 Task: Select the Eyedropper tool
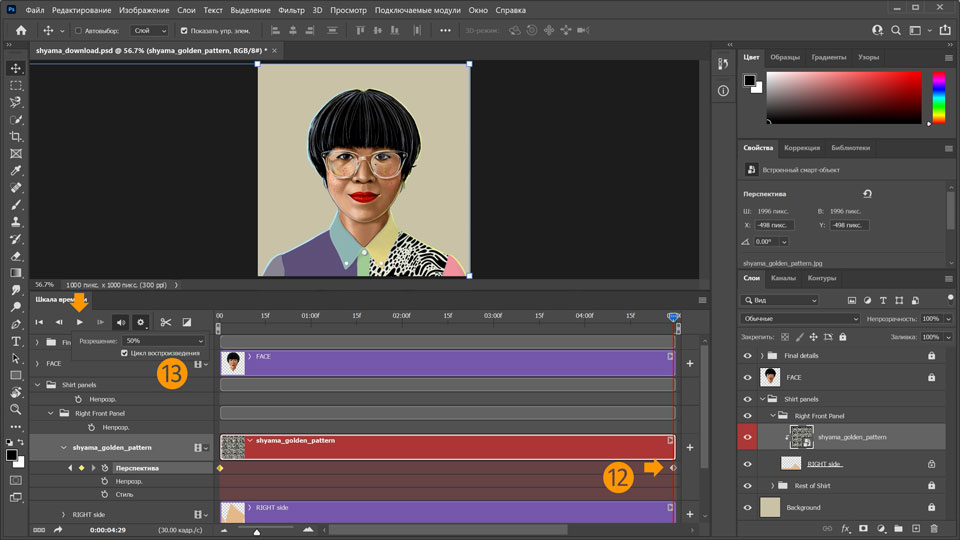point(16,170)
